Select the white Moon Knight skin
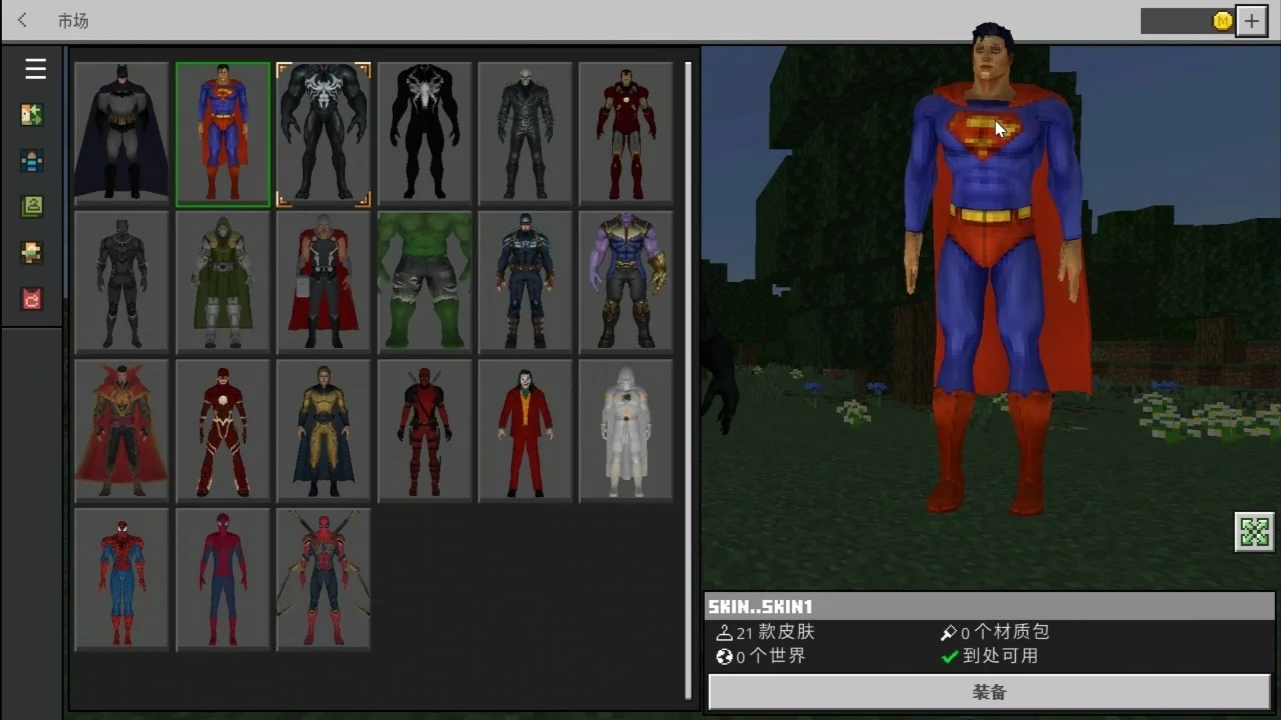The width and height of the screenshot is (1281, 720). (626, 431)
